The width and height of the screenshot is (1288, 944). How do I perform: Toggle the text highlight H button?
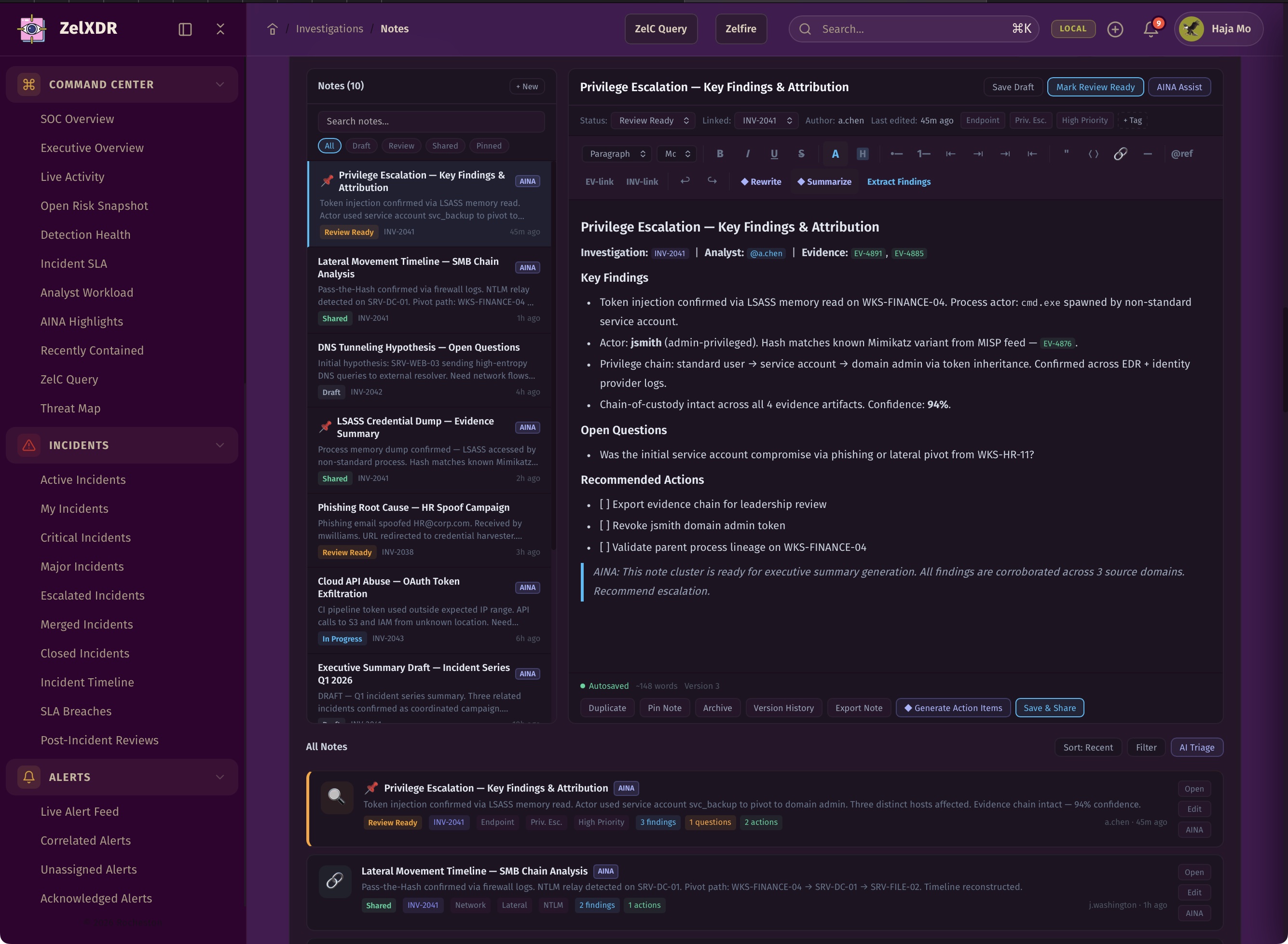click(863, 154)
